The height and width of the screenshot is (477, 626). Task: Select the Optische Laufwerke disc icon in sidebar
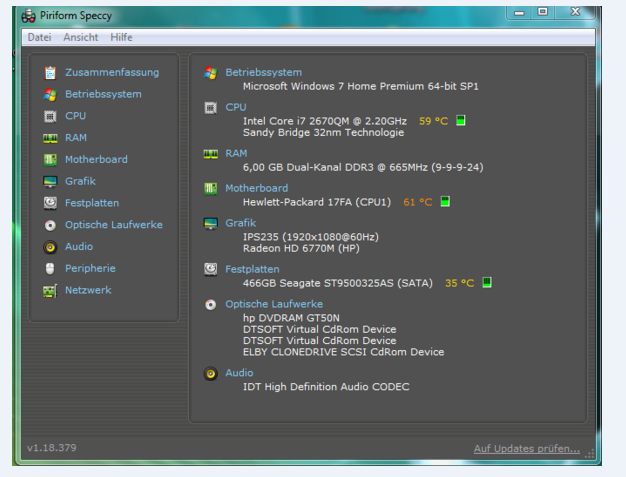pos(50,226)
